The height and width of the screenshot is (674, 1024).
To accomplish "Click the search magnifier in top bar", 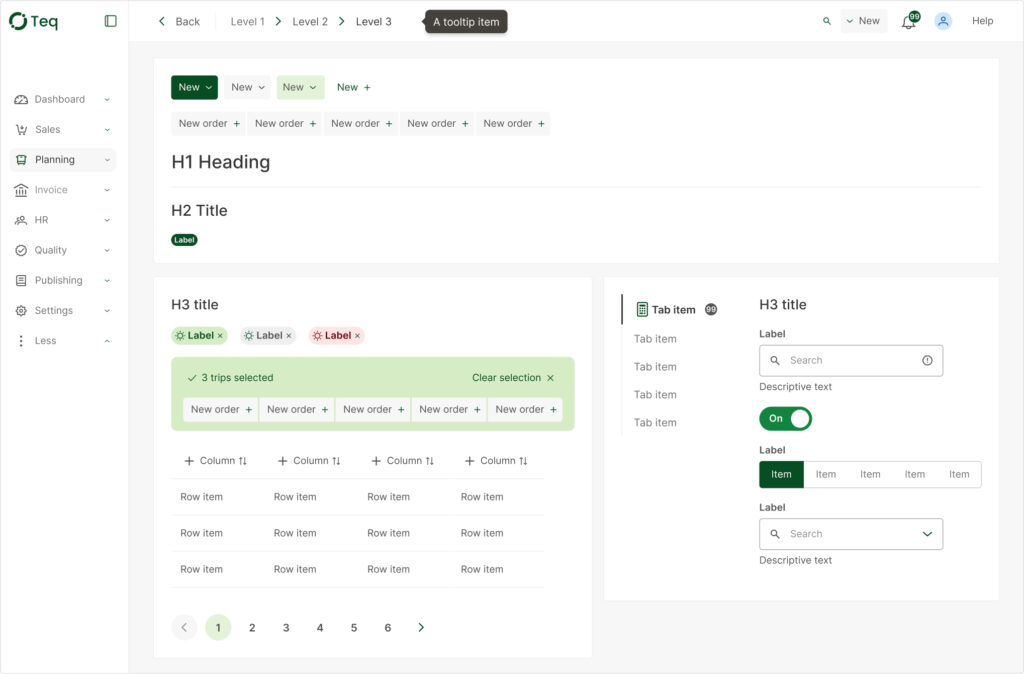I will pos(826,21).
